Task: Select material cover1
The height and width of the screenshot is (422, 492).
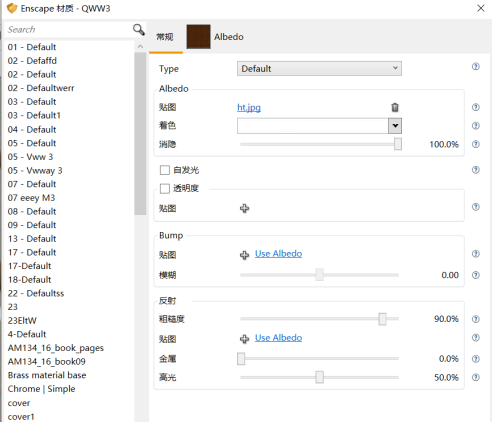Action: tap(21, 417)
